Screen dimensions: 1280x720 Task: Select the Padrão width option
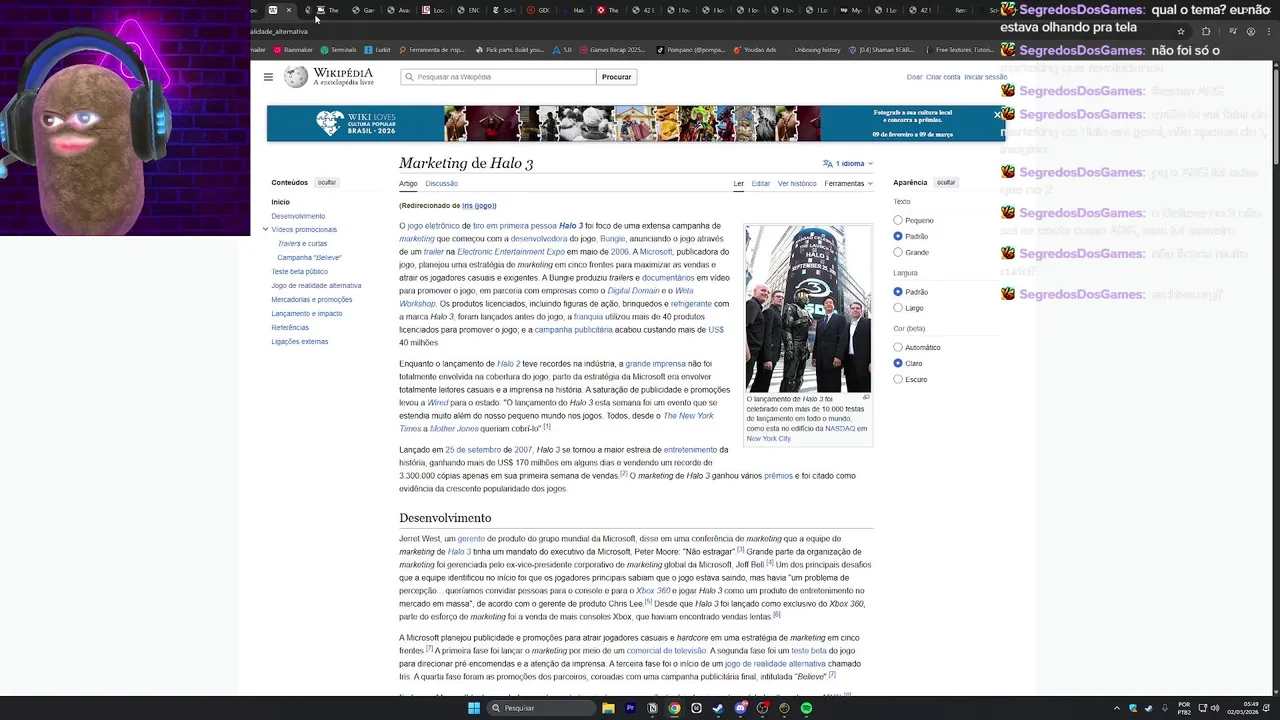898,292
